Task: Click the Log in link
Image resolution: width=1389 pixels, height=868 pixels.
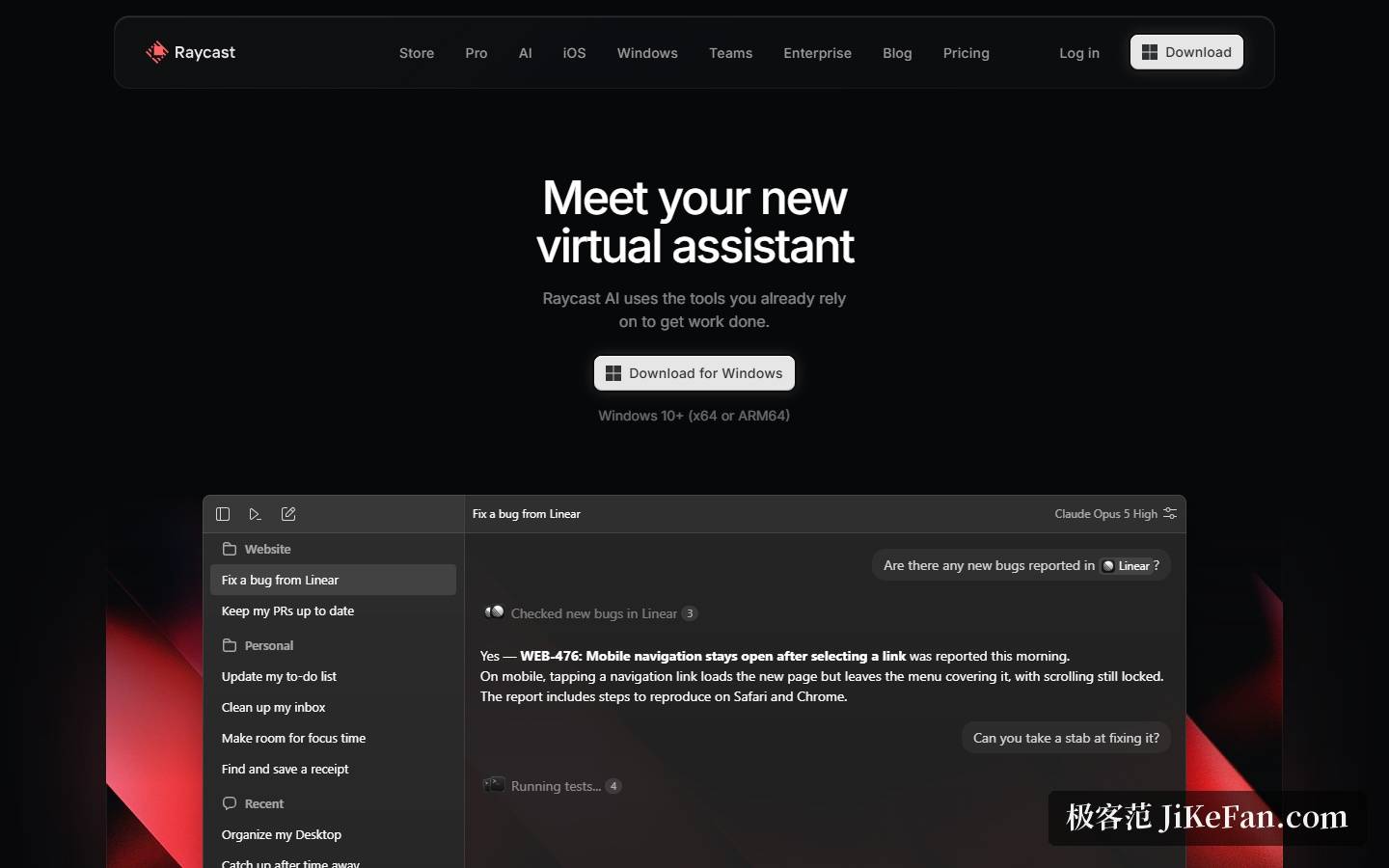Action: coord(1079,53)
